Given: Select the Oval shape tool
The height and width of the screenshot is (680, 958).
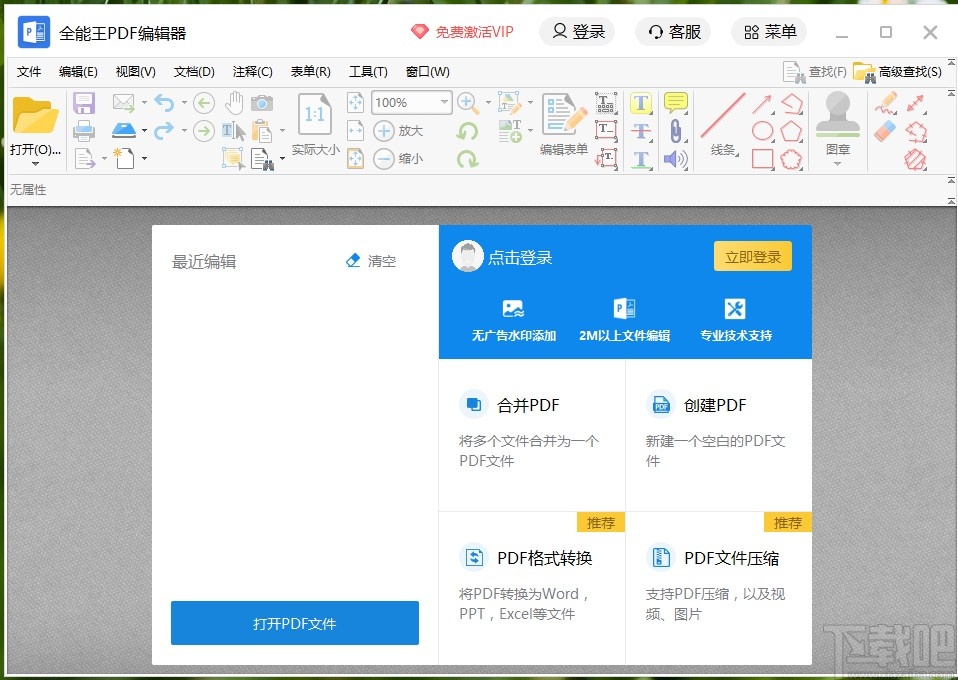Looking at the screenshot, I should click(762, 131).
